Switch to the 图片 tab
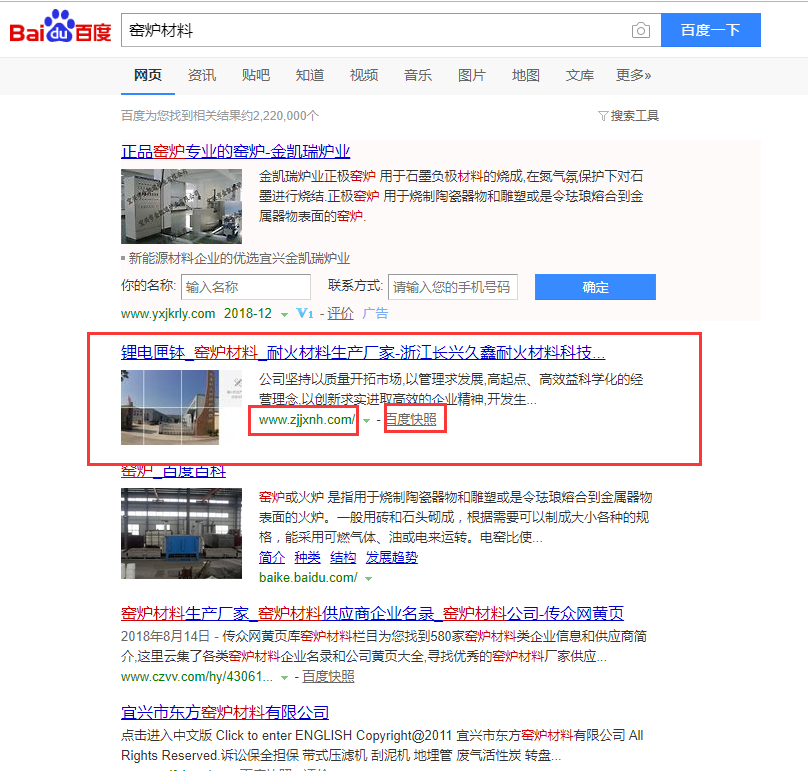This screenshot has width=808, height=771. click(x=472, y=75)
